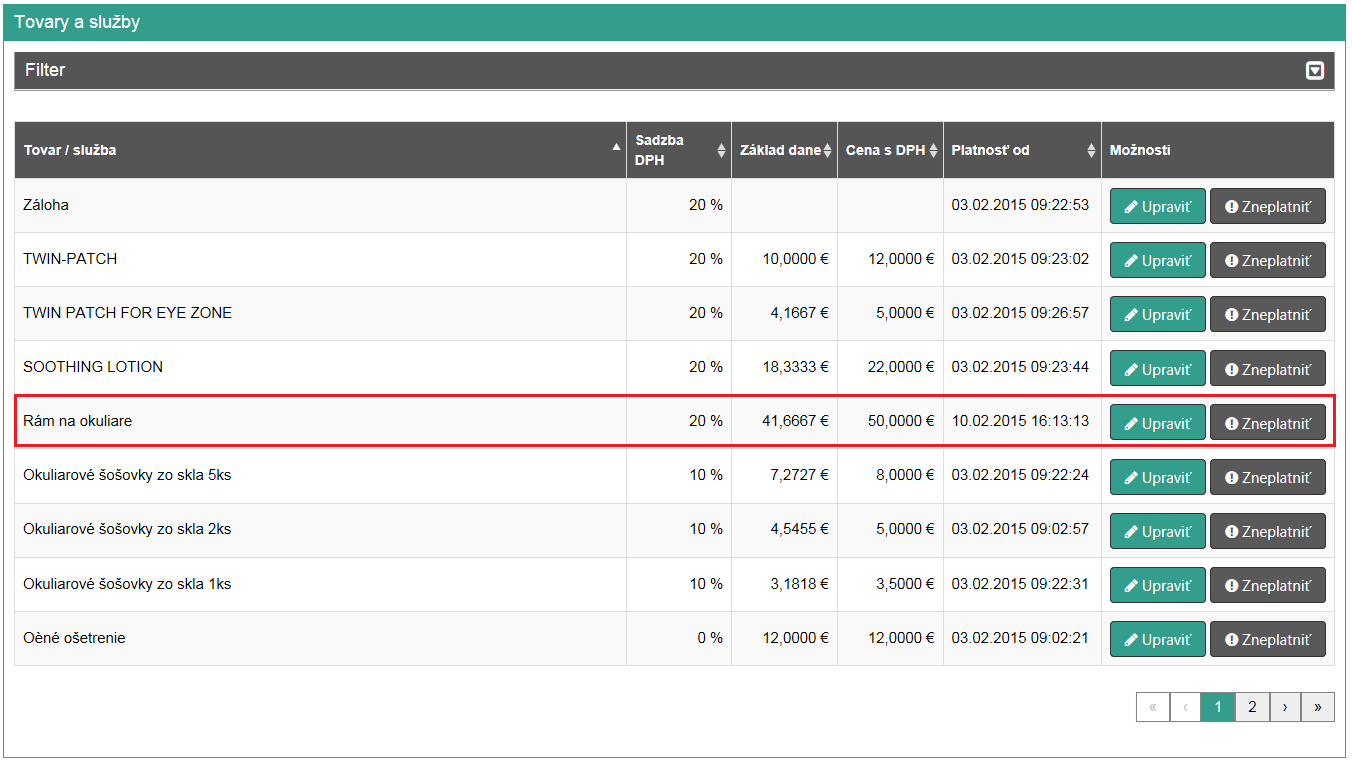Image resolution: width=1352 pixels, height=761 pixels.
Task: Sort by Sadzba DPH column
Action: click(679, 150)
